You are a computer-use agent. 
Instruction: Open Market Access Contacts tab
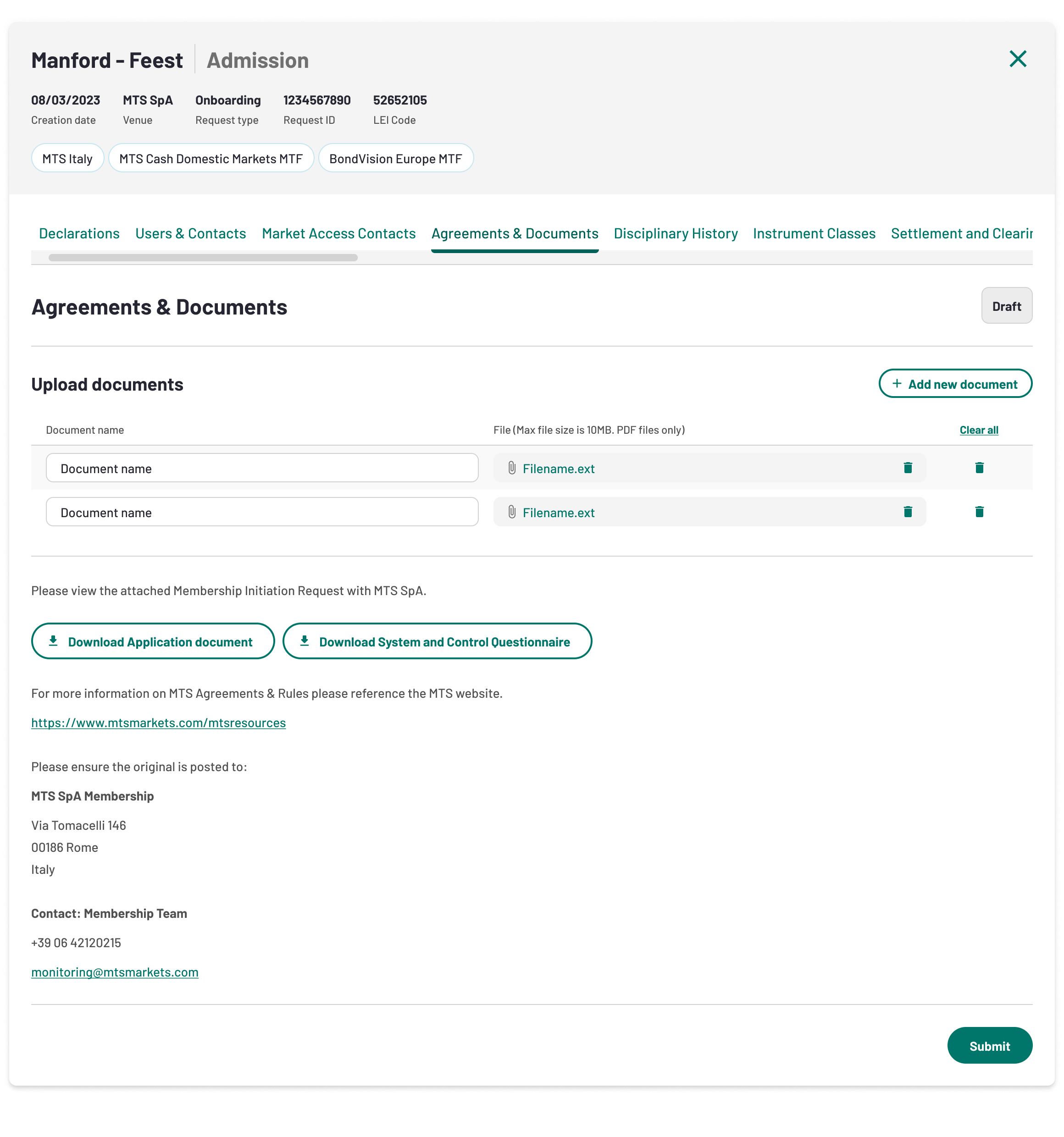click(338, 233)
